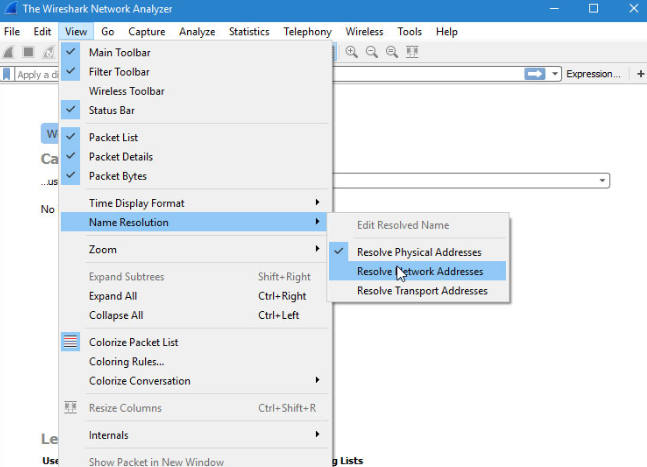Viewport: 647px width, 467px height.
Task: Click the restart capture icon
Action: tap(49, 52)
